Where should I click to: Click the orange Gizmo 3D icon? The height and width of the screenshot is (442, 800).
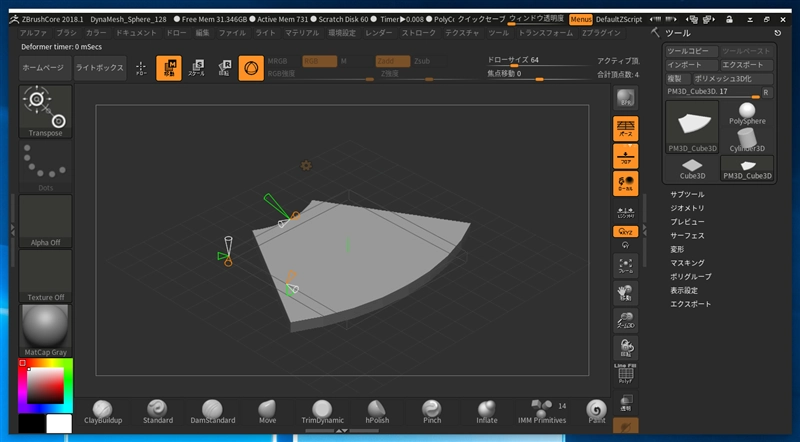pyautogui.click(x=251, y=68)
